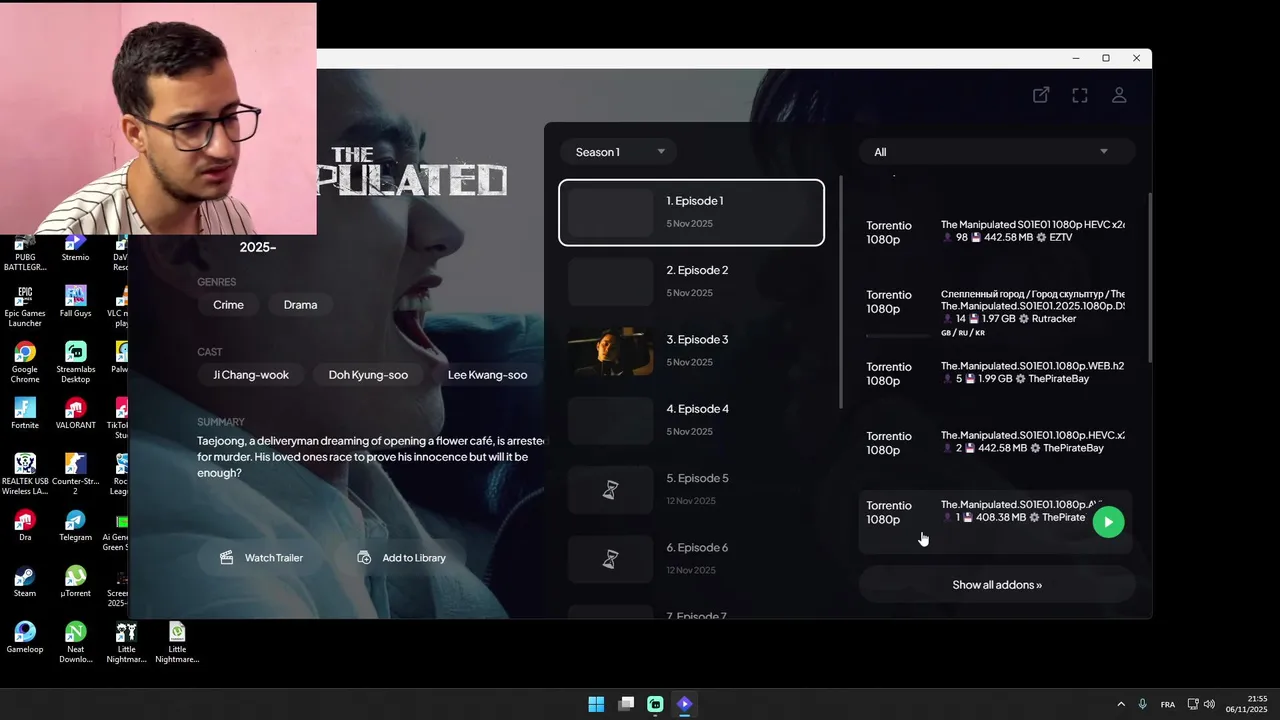1280x720 pixels.
Task: Select PUBG BATTLEGROUNDS desktop icon
Action: (25, 254)
